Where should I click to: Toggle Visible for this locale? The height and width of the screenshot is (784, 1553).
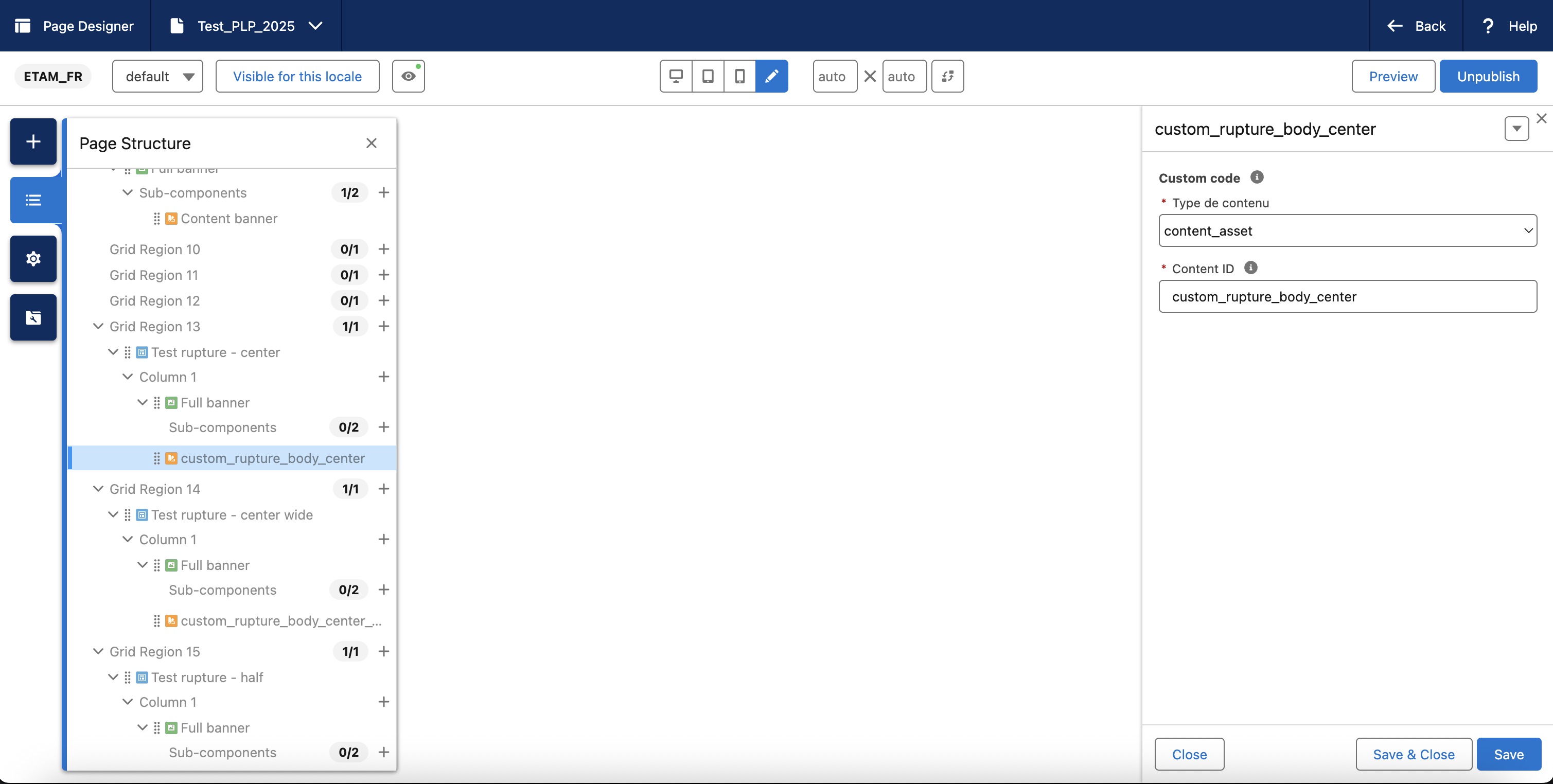point(297,76)
